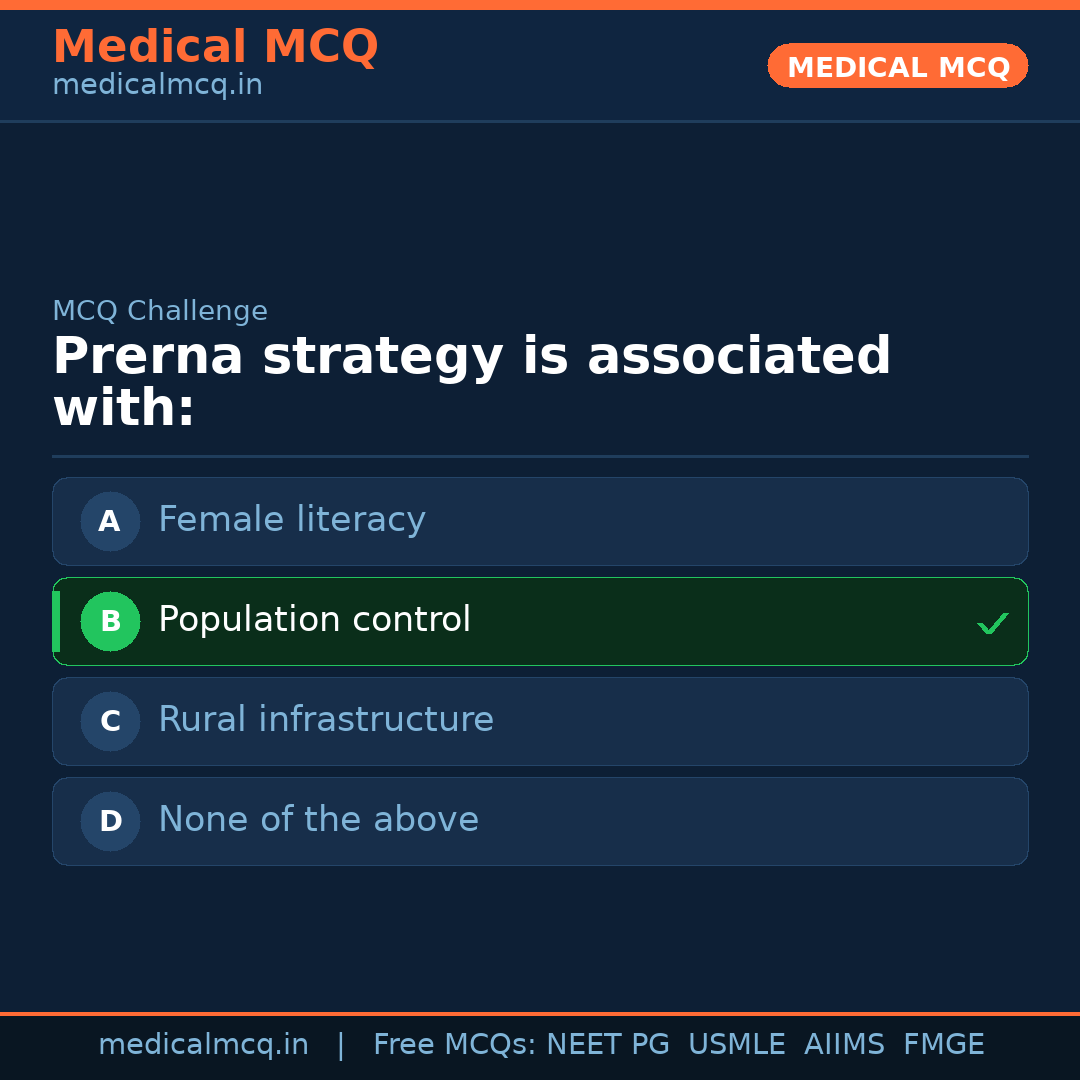Click the AIIMS text in the footer
The image size is (1080, 1080).
pos(844,1045)
